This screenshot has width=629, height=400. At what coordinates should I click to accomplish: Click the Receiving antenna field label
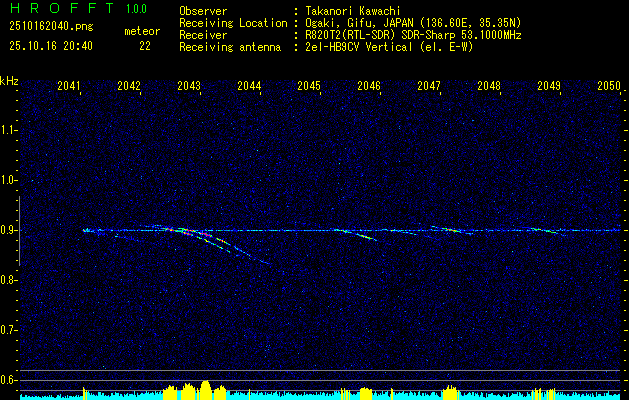click(230, 47)
